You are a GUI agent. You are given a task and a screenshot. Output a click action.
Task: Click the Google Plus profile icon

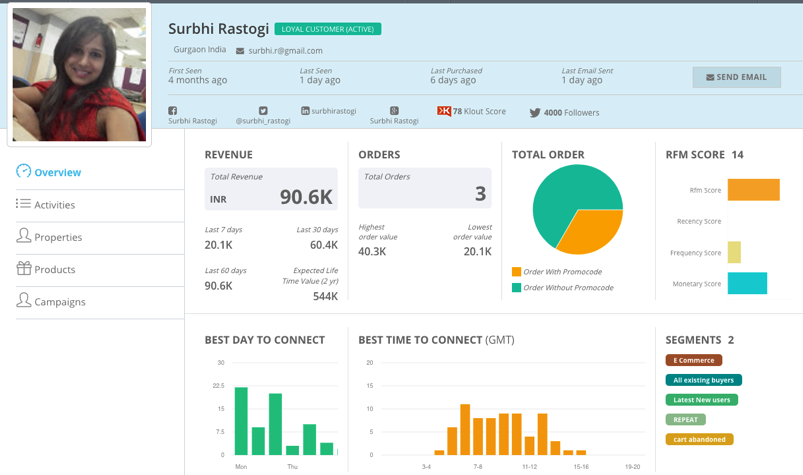point(394,111)
